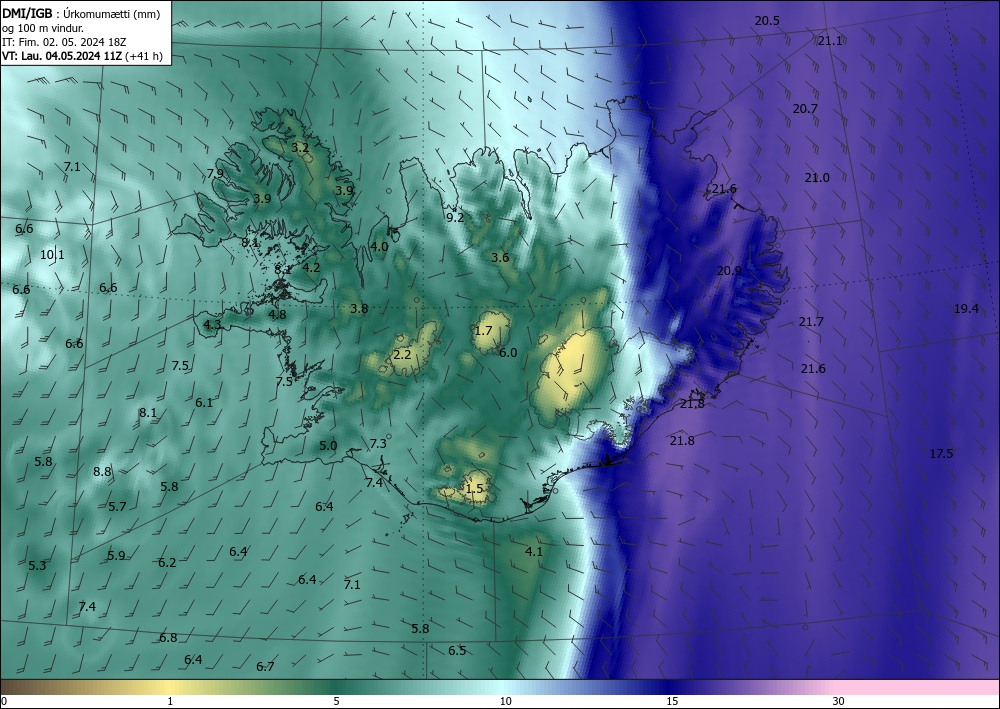Click the 1.7 value on the glacier

click(483, 330)
